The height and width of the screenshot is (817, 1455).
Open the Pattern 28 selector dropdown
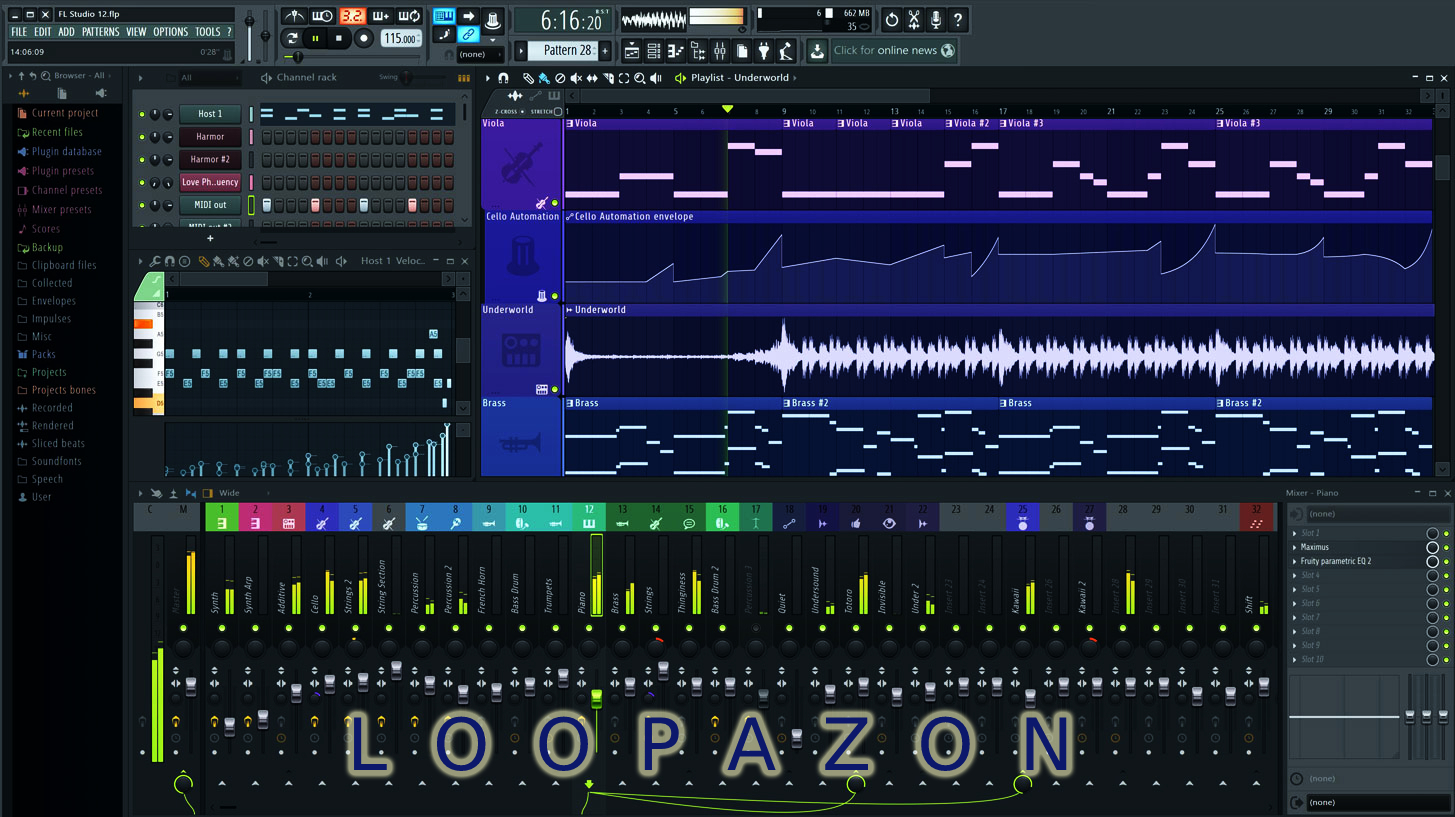[565, 50]
